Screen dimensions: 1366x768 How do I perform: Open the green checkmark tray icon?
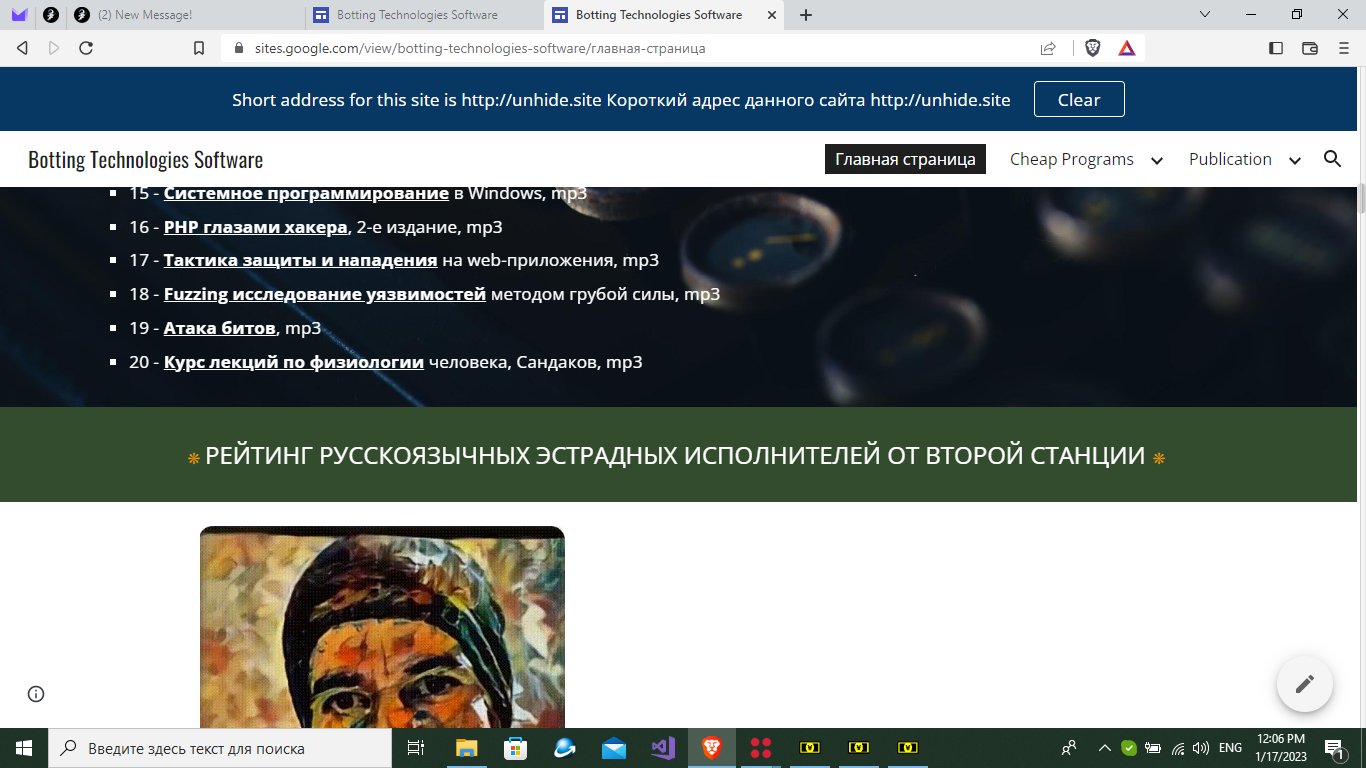(1129, 748)
